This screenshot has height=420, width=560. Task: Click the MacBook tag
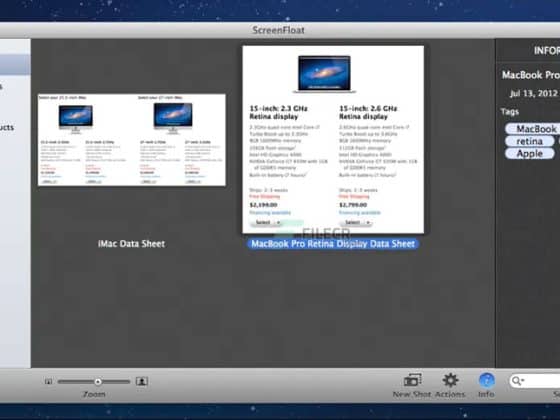[x=533, y=129]
